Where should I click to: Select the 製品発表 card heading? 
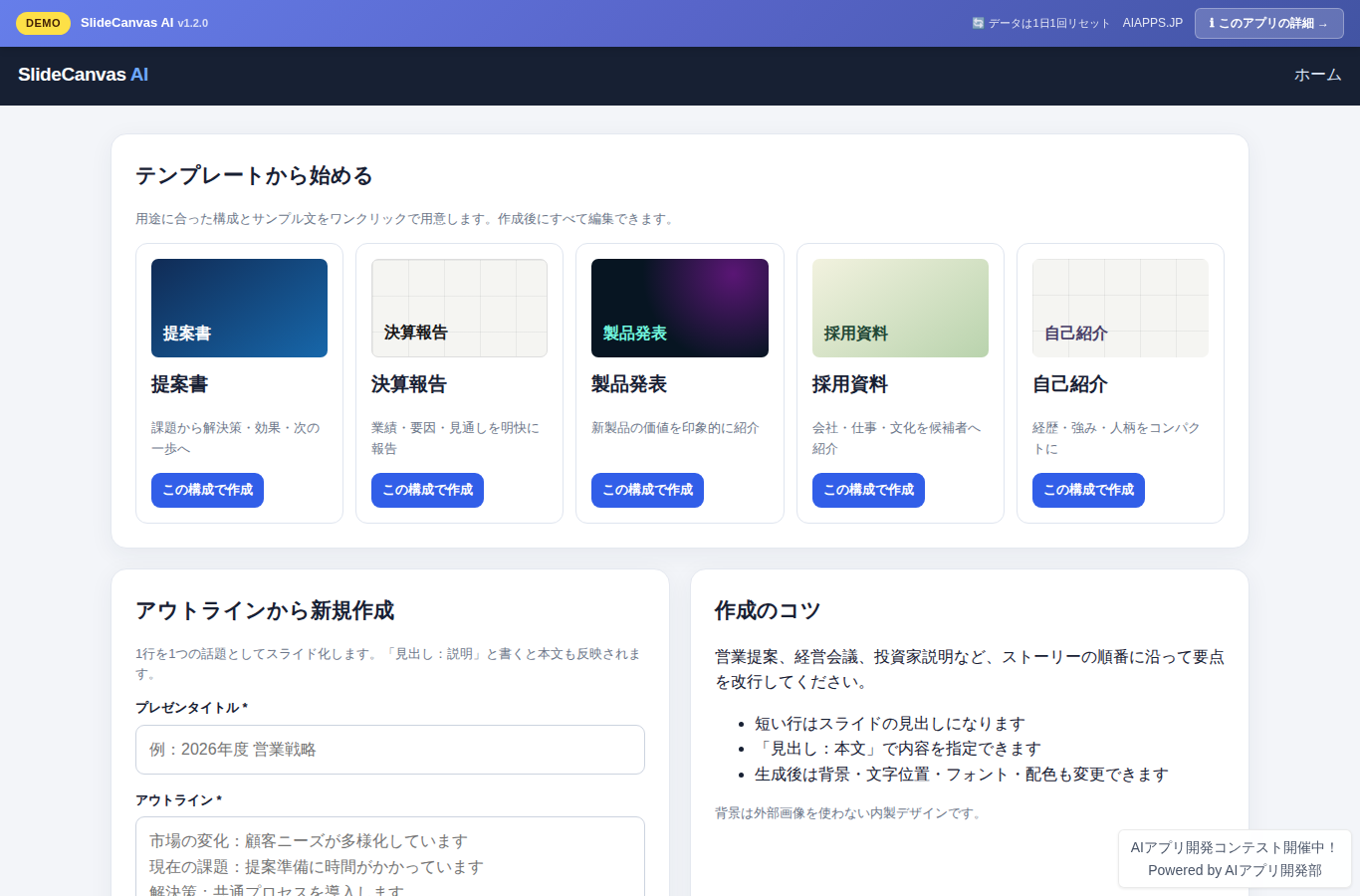629,384
